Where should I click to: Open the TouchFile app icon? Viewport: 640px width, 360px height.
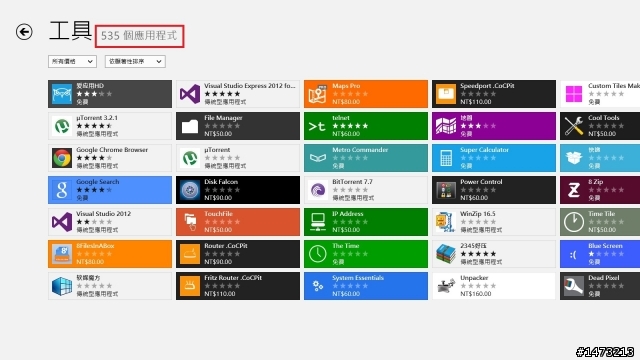pos(190,222)
